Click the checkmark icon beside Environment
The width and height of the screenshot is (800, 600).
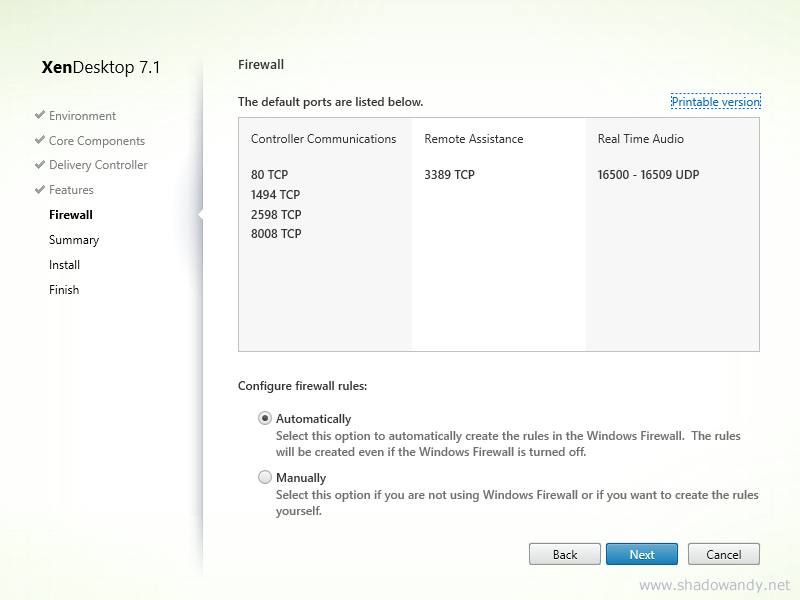pos(40,115)
